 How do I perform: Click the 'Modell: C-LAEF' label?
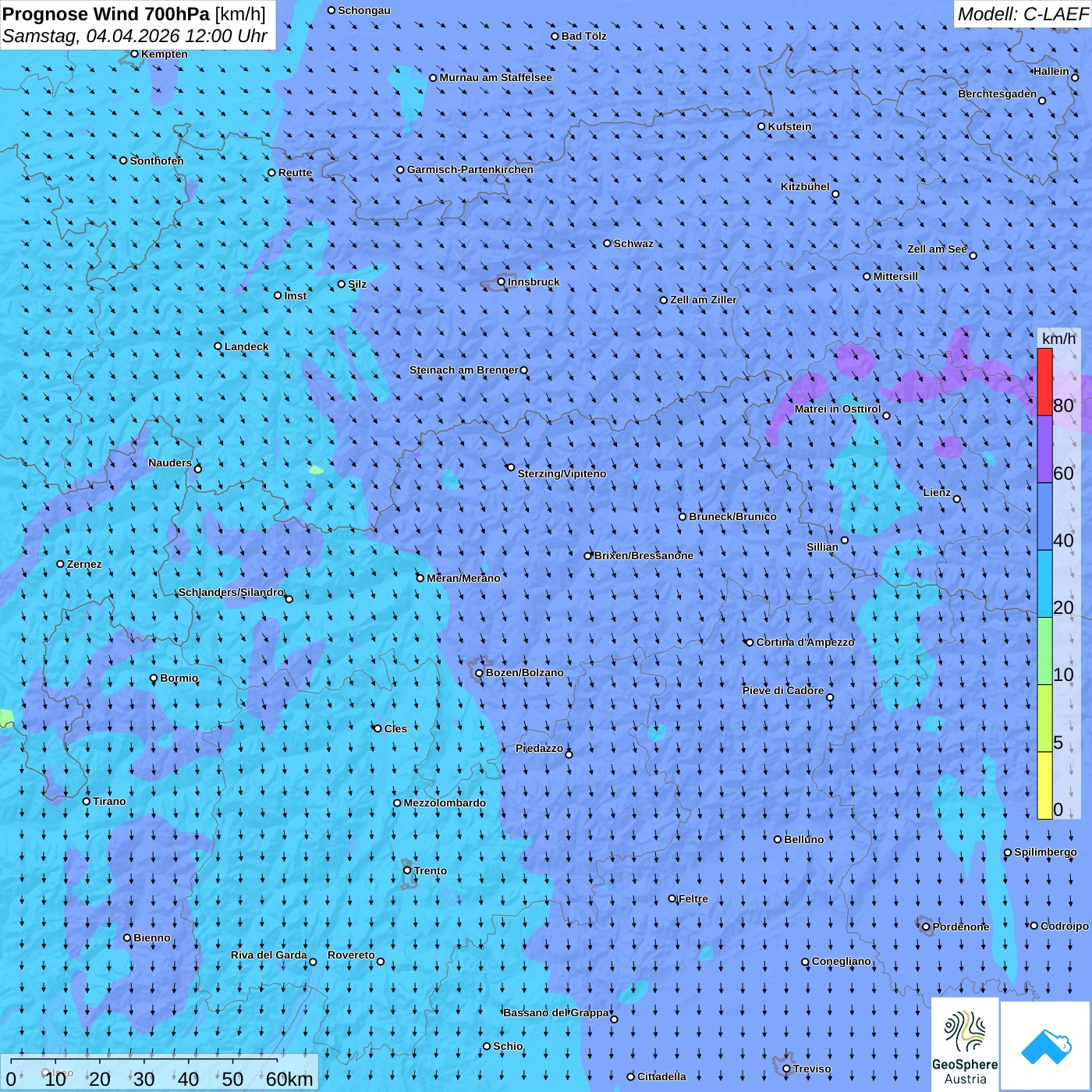pos(1023,14)
